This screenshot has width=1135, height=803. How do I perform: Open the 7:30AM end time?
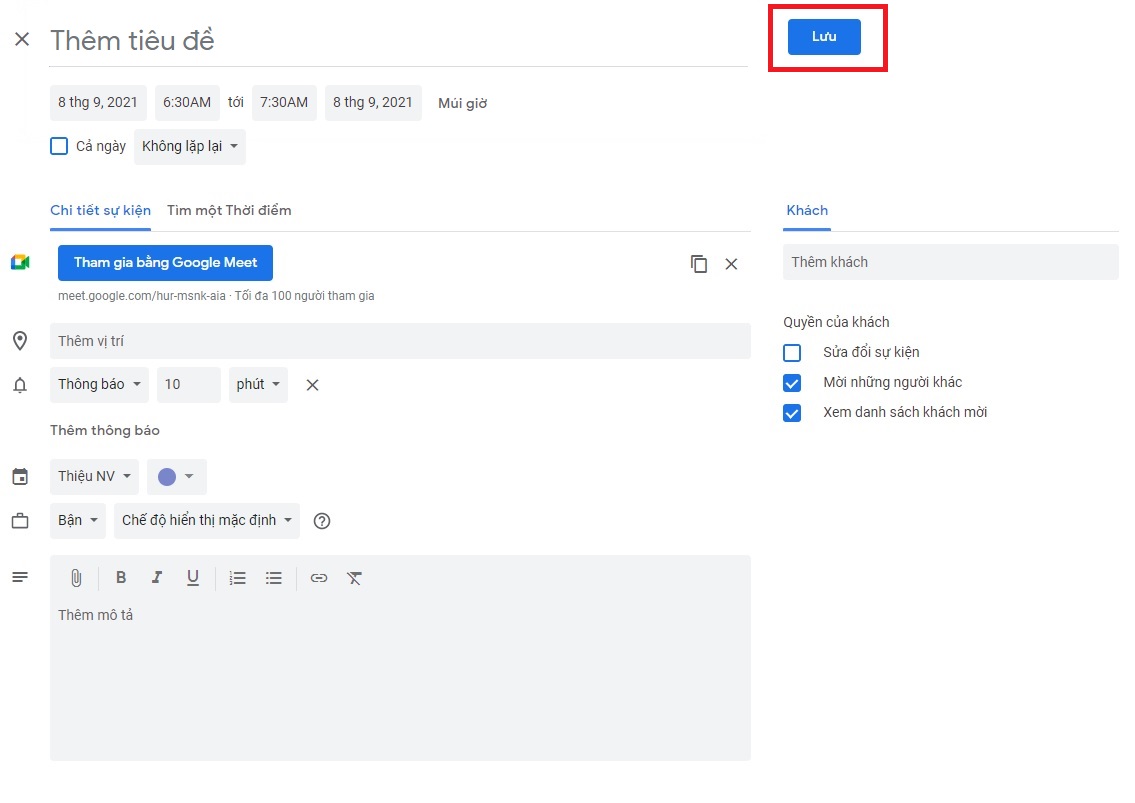tap(284, 103)
